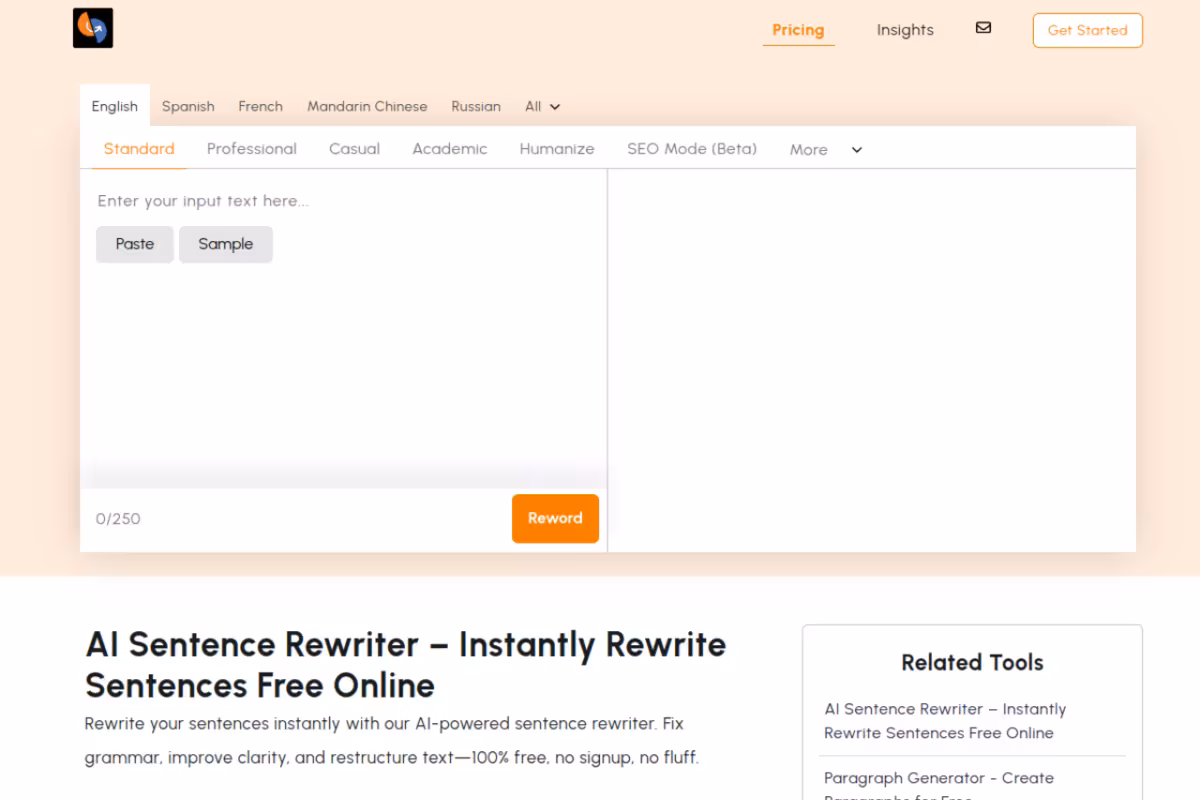Open the Pricing page
This screenshot has width=1200, height=800.
[x=798, y=30]
